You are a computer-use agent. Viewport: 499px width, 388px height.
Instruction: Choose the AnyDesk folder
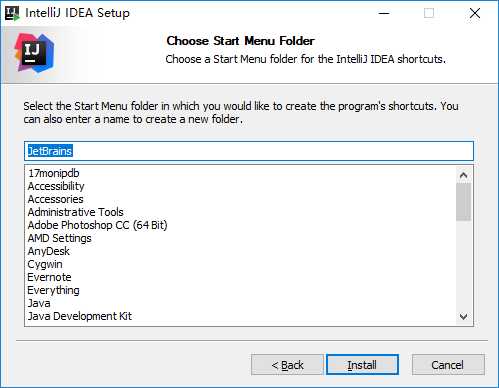click(x=49, y=251)
